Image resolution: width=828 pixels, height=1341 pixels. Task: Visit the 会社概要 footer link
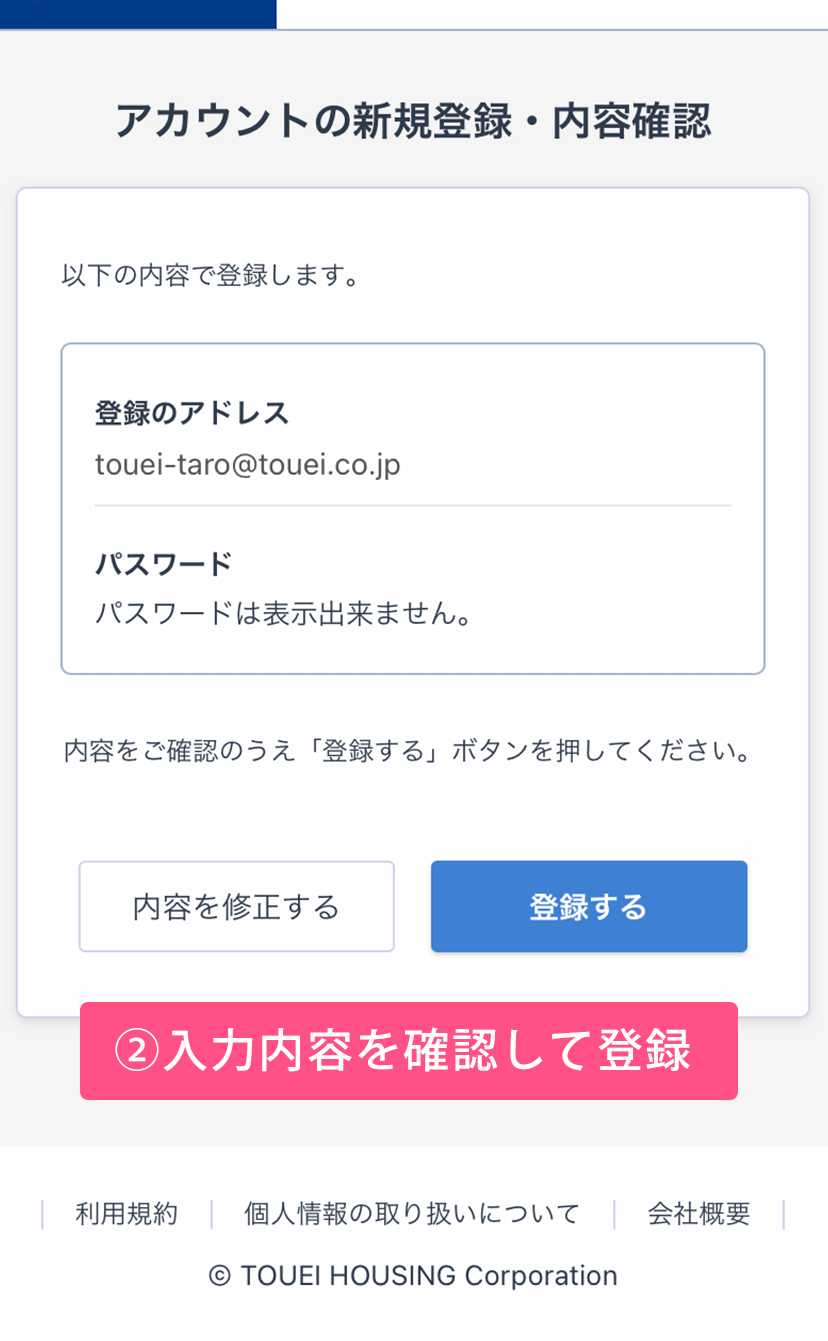click(x=698, y=1214)
